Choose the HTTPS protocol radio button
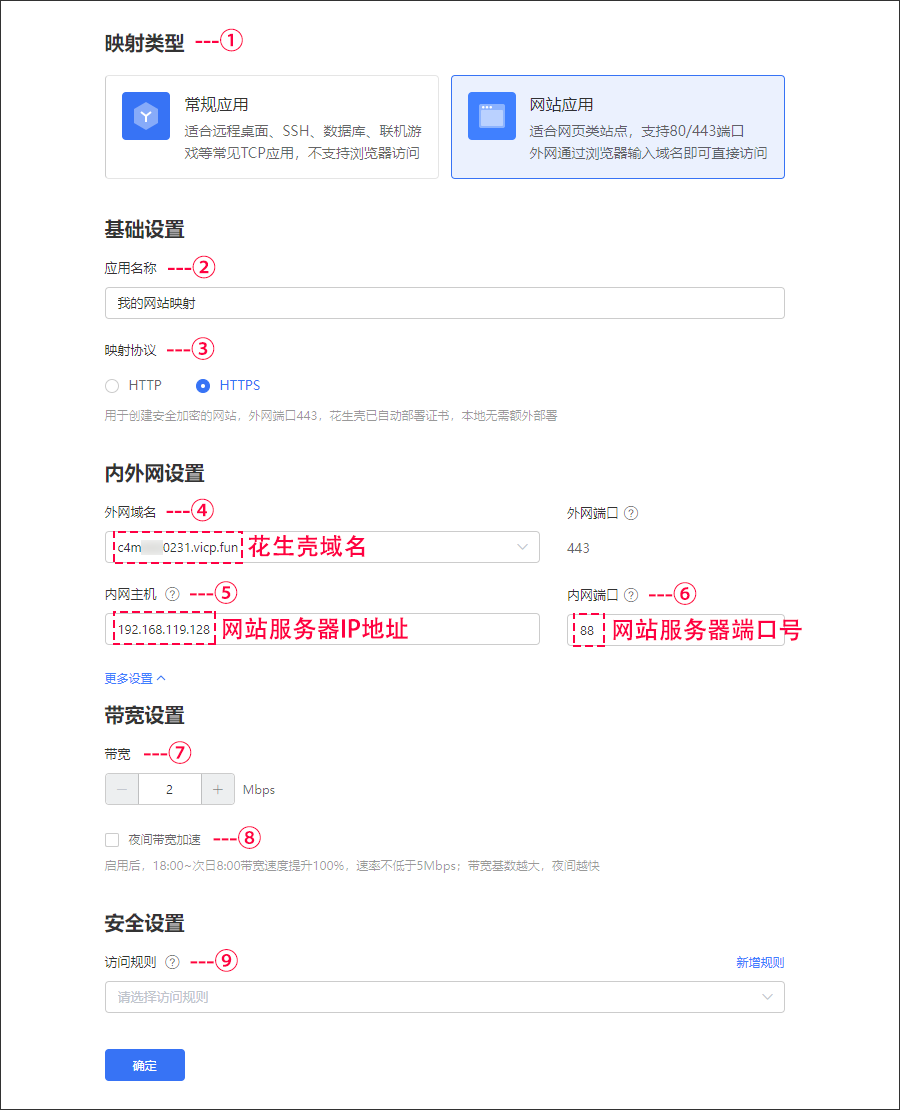The width and height of the screenshot is (900, 1110). pos(203,386)
